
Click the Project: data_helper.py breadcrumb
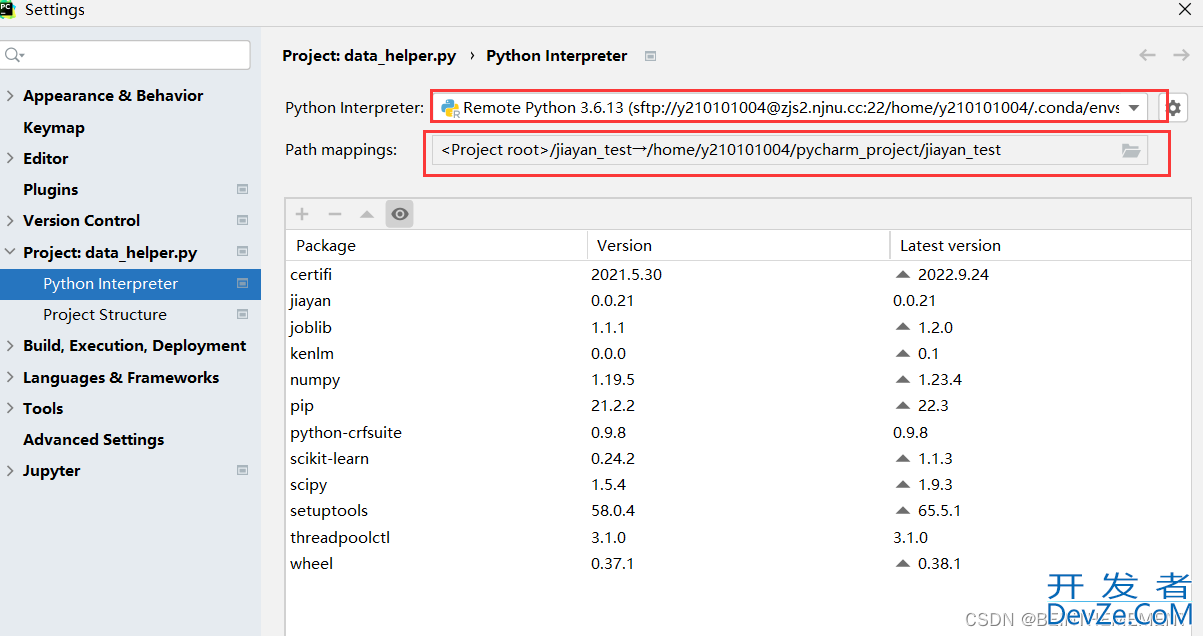click(x=369, y=56)
